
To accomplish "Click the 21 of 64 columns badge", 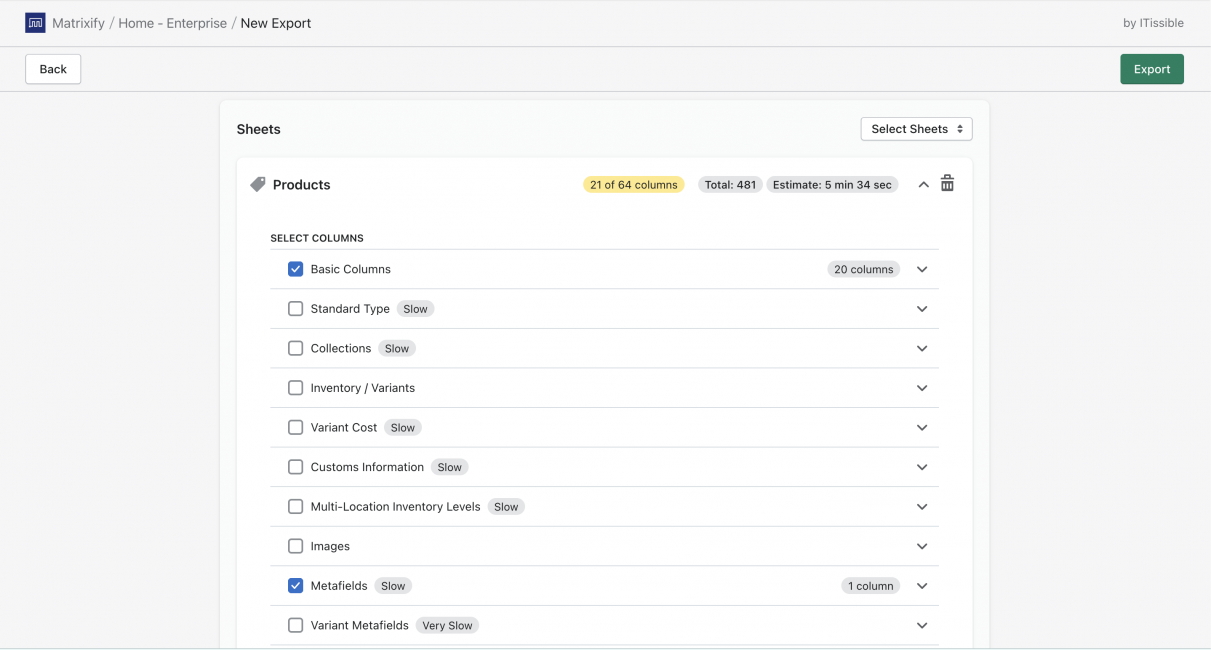I will (633, 185).
